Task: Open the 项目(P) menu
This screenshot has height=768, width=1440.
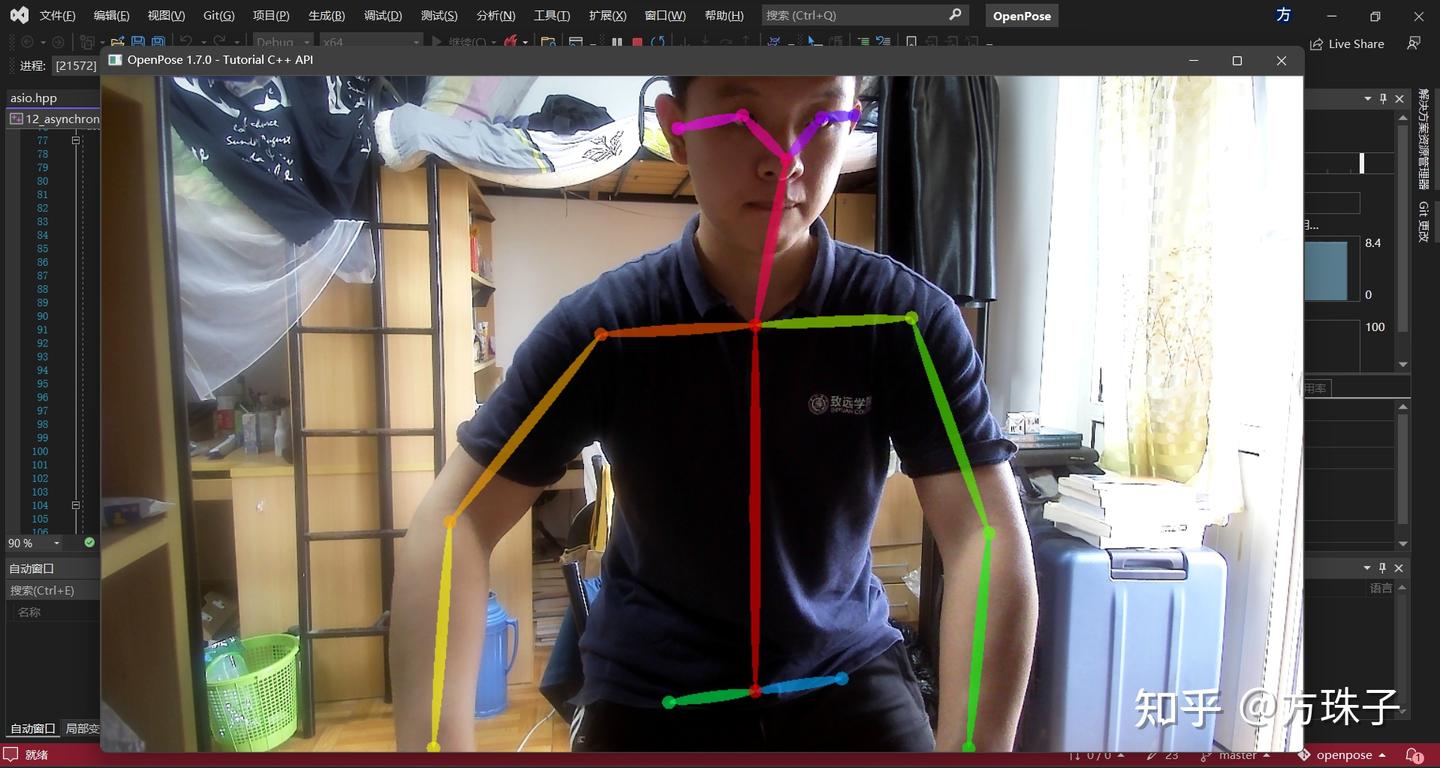Action: pos(271,16)
